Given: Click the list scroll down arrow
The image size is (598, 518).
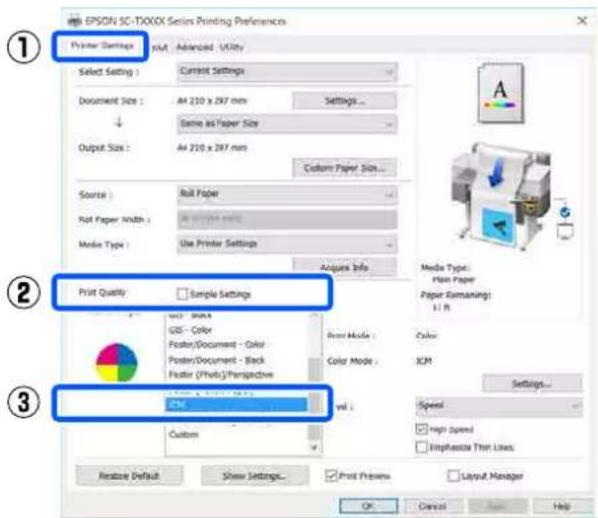Looking at the screenshot, I should pyautogui.click(x=314, y=447).
